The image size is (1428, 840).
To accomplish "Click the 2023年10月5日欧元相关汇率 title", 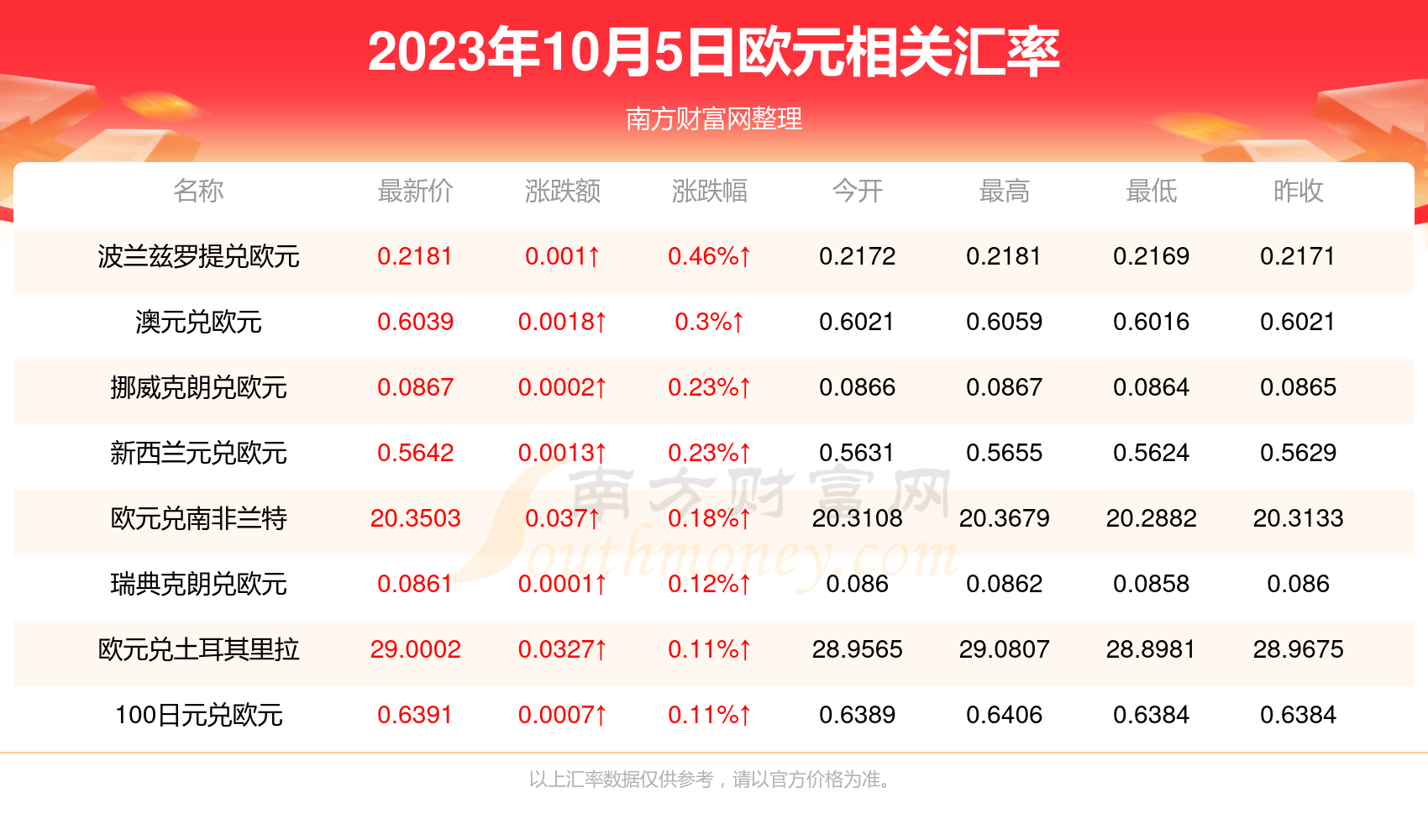I will (714, 52).
